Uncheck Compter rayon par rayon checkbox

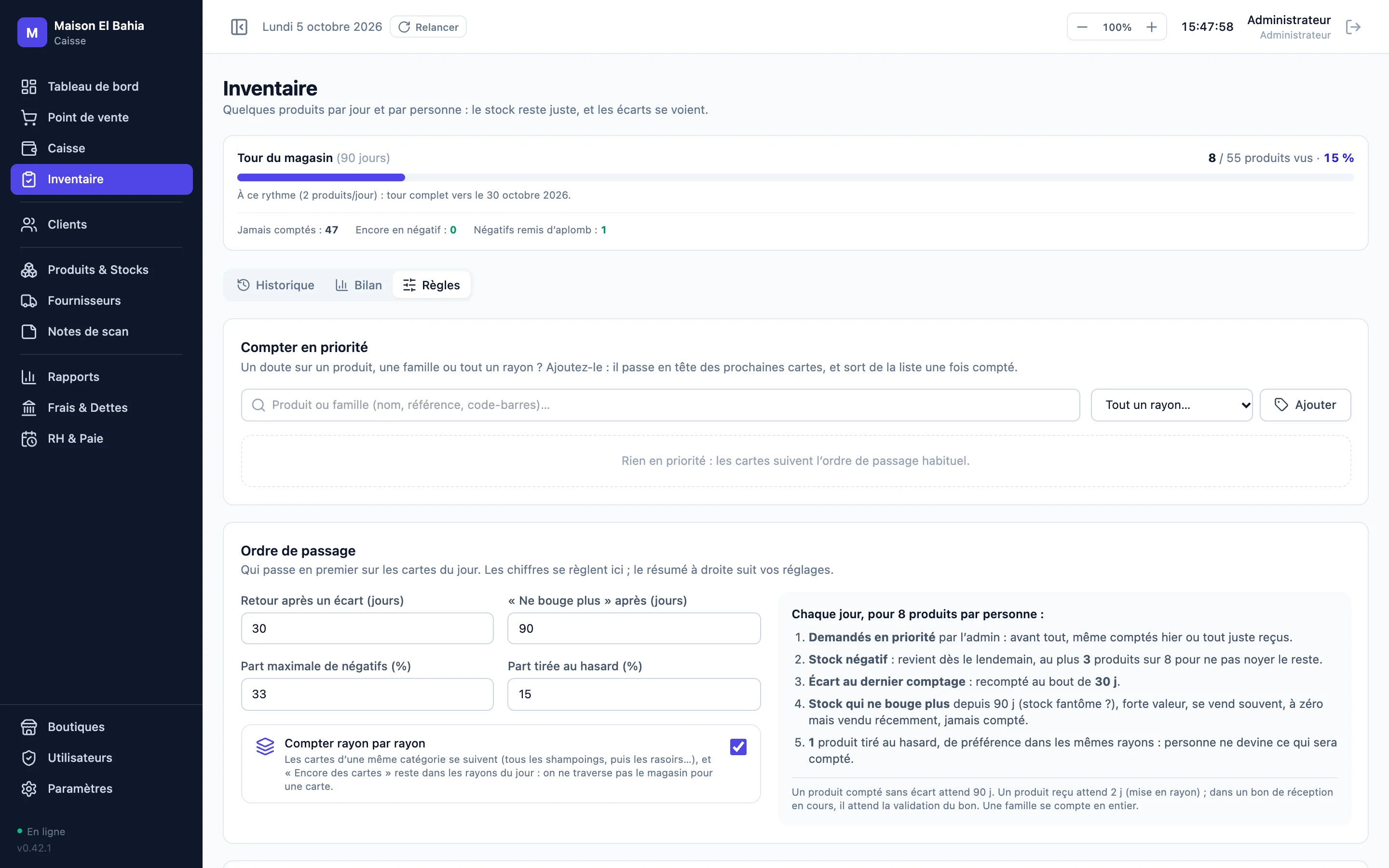tap(738, 747)
